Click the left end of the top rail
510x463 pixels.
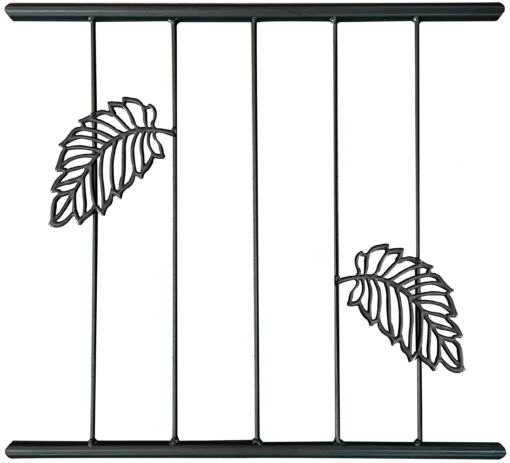click(x=10, y=12)
